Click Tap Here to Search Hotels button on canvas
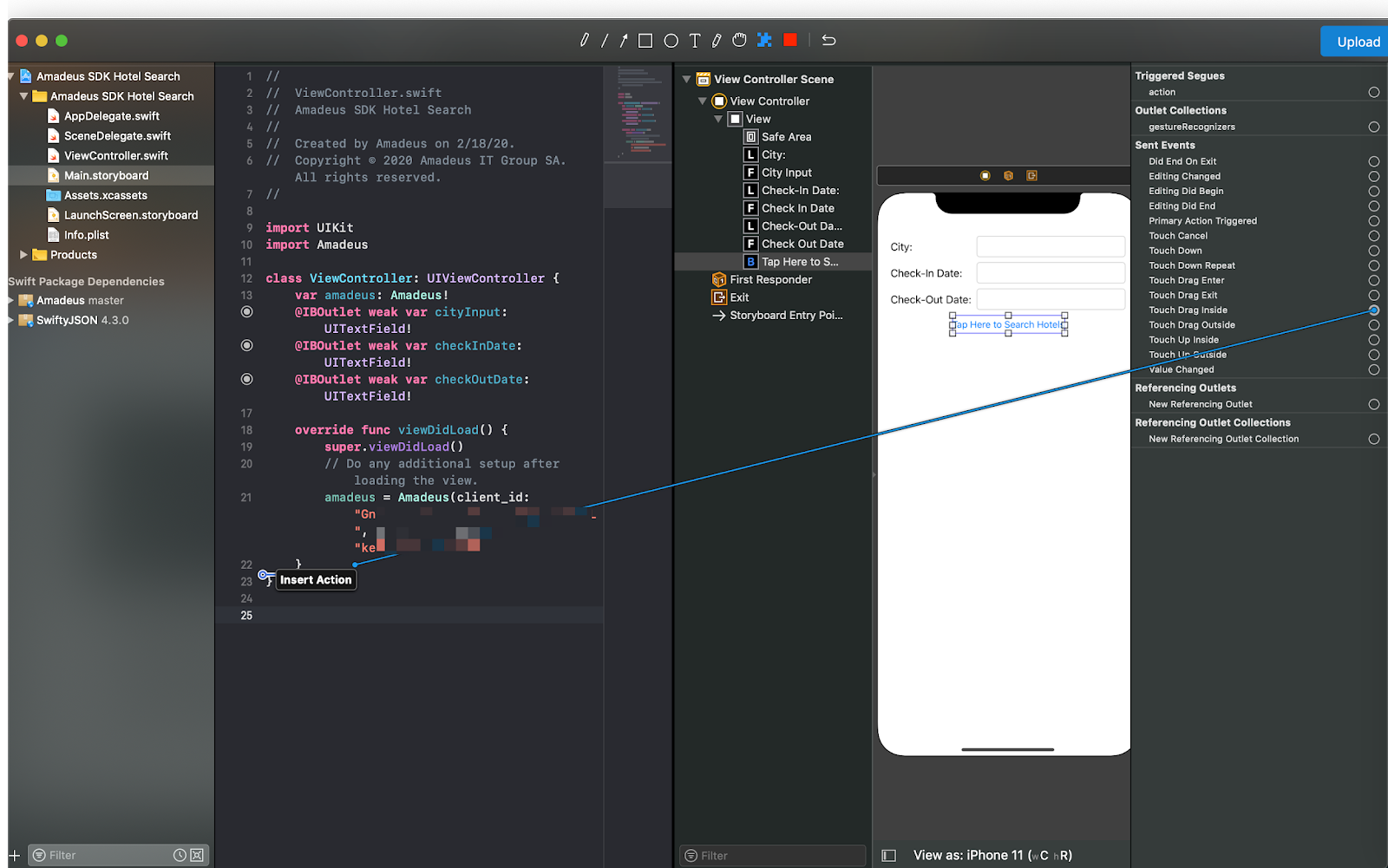Viewport: 1388px width, 868px height. [x=1008, y=325]
